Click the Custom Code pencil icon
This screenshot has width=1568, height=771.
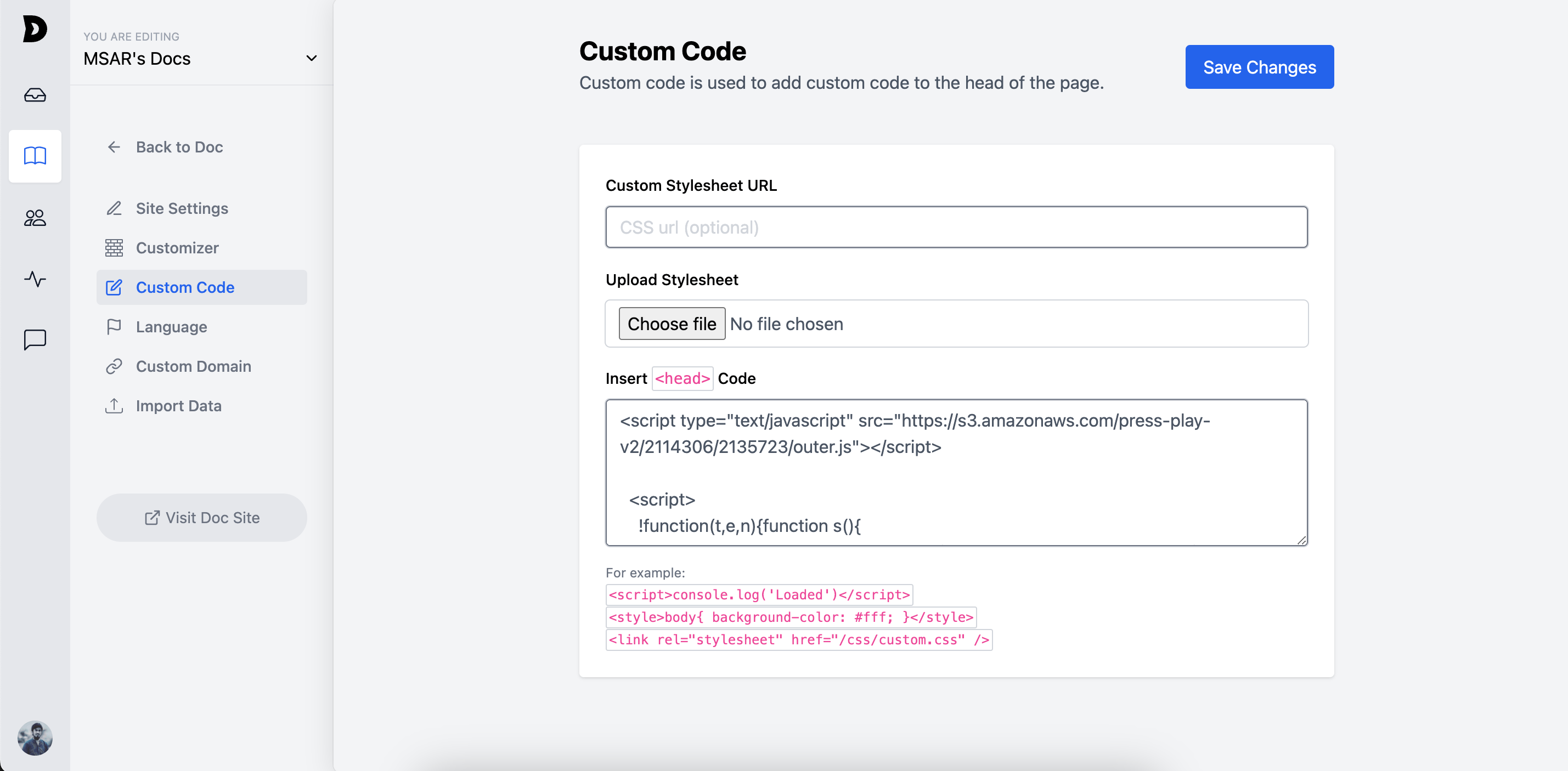pyautogui.click(x=114, y=287)
